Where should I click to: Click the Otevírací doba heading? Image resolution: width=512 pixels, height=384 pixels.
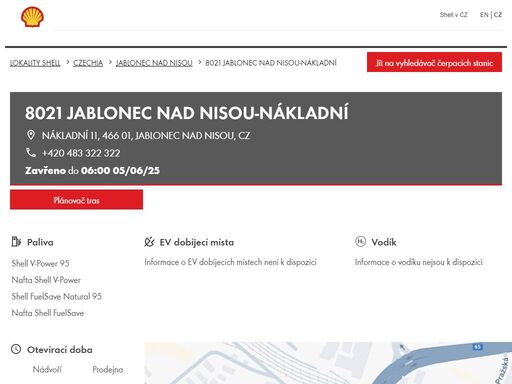click(x=60, y=350)
